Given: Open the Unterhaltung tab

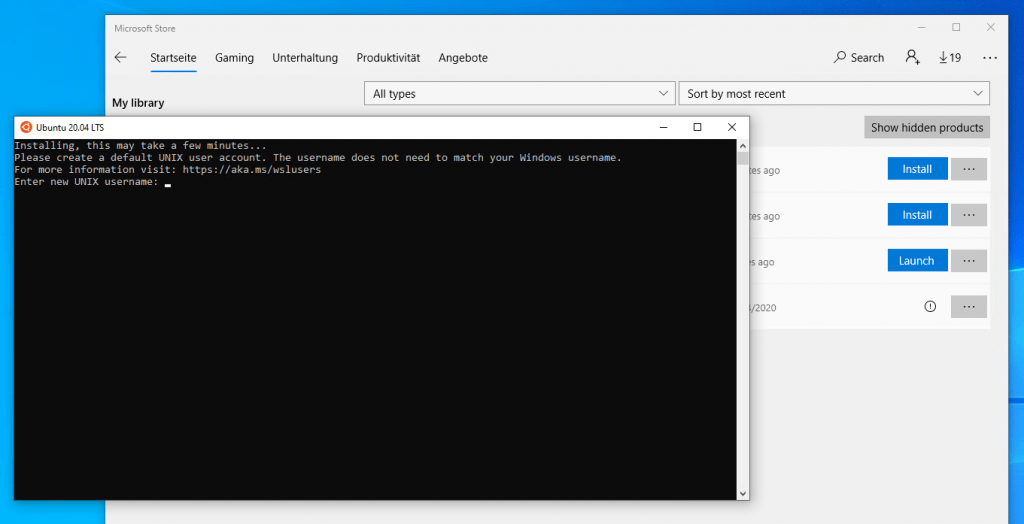Looking at the screenshot, I should pyautogui.click(x=305, y=58).
